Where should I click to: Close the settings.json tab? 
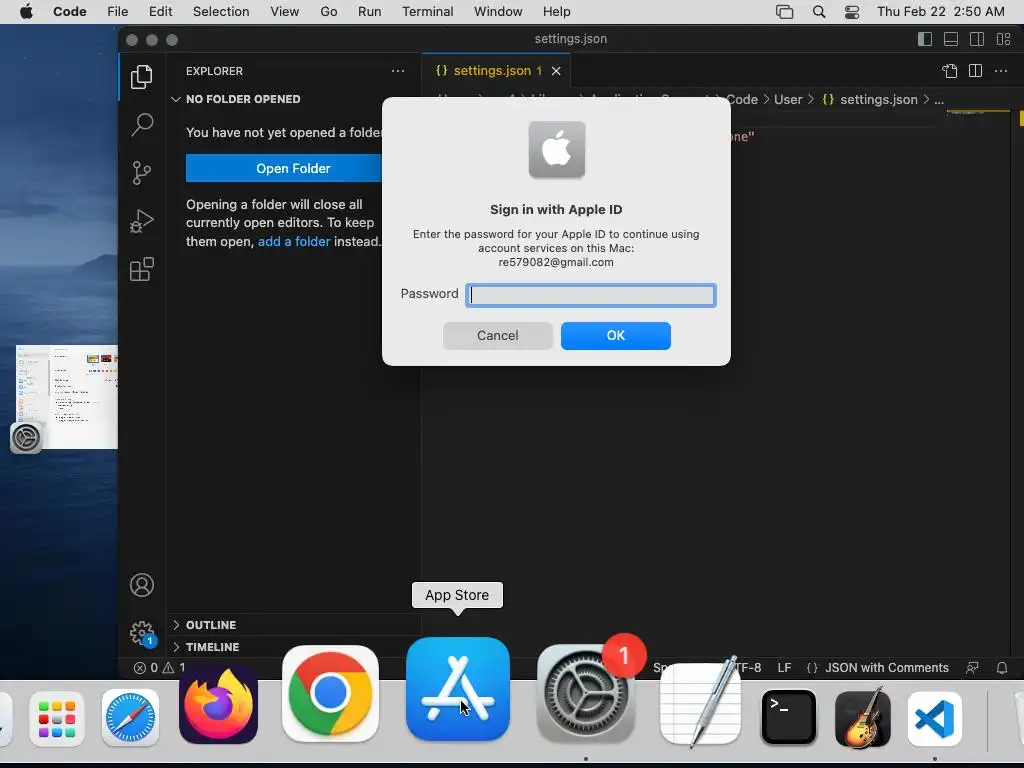click(x=556, y=71)
